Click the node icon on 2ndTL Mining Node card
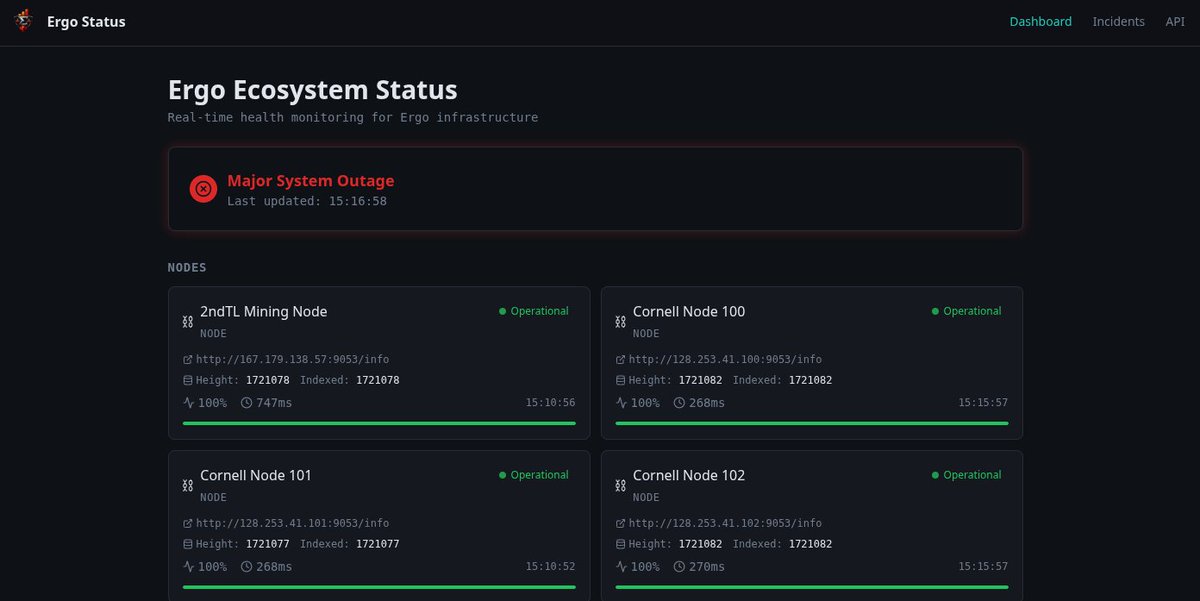Screen dimensions: 1200x601 coord(186,322)
